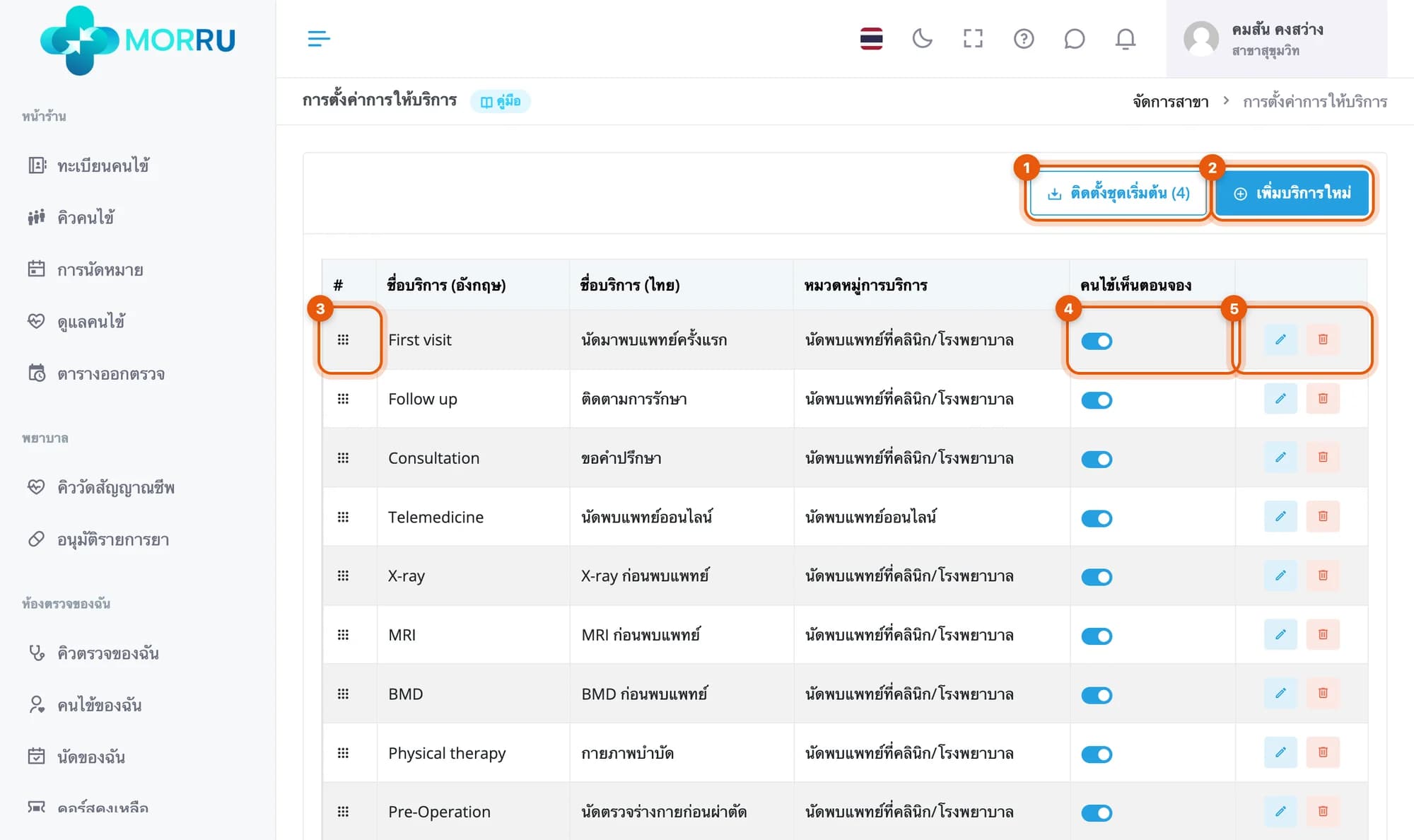
Task: Open ตารางออกตรวจ in the sidebar
Action: tap(96, 373)
